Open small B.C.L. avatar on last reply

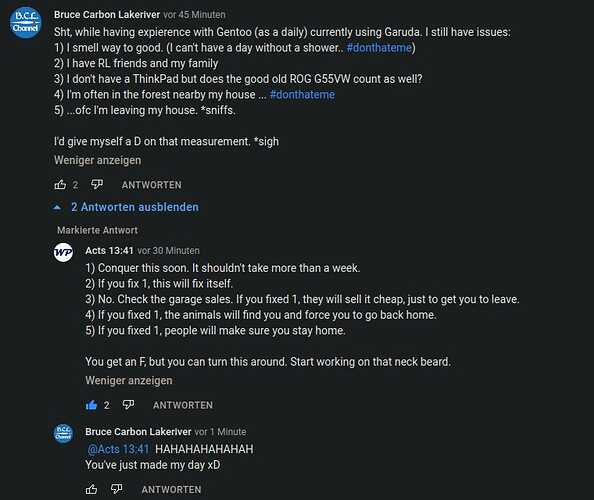[63, 433]
